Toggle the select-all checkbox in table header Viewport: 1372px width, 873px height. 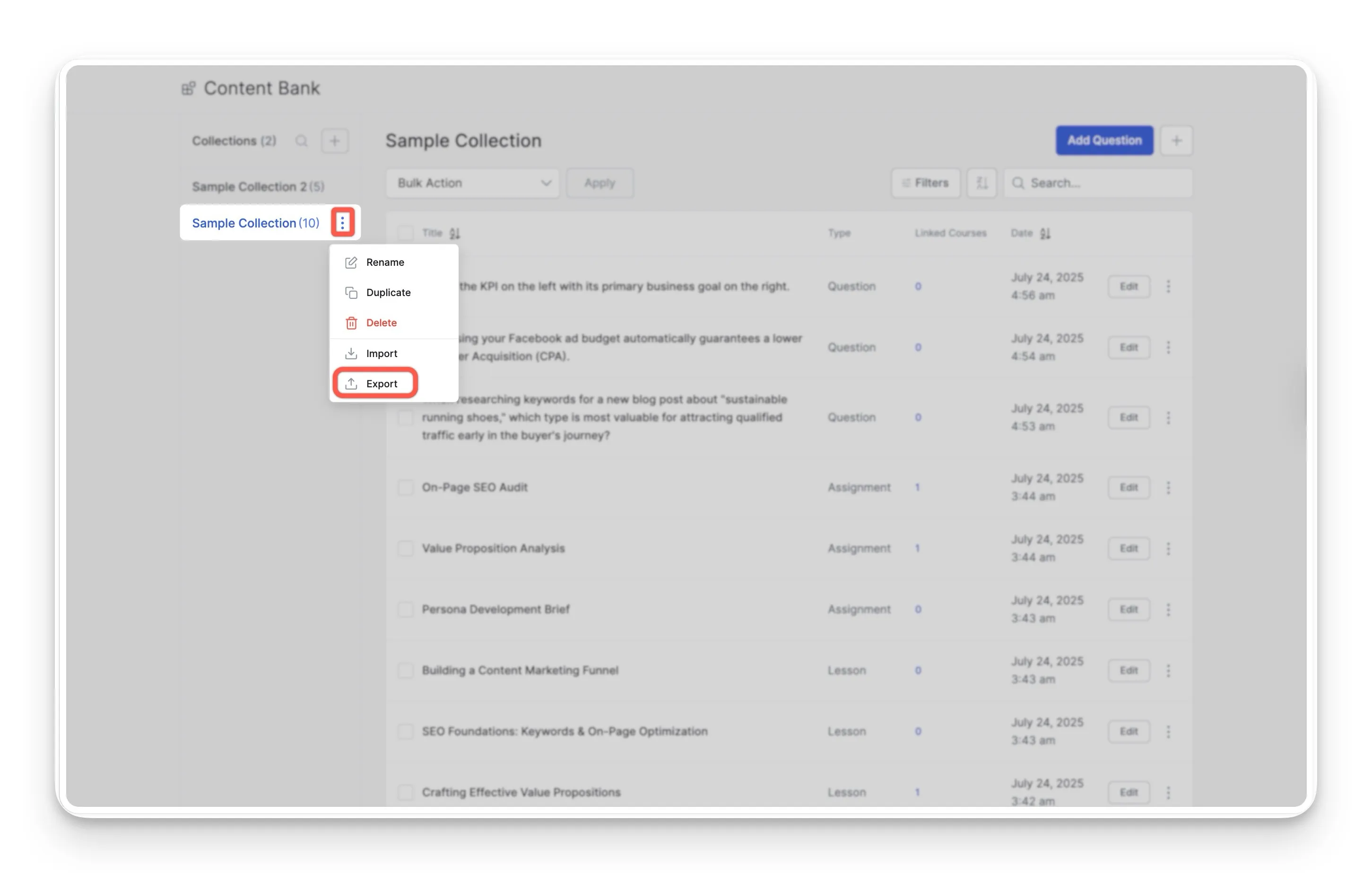click(x=405, y=233)
